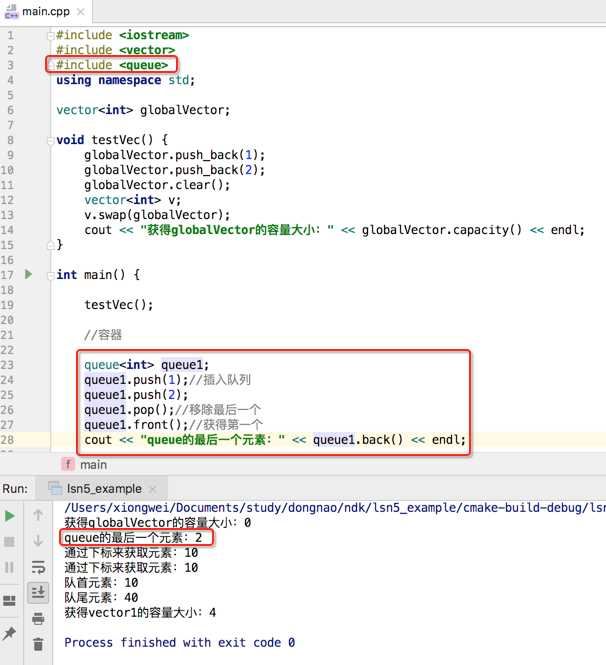Click on "testVec();" call in main

click(119, 305)
